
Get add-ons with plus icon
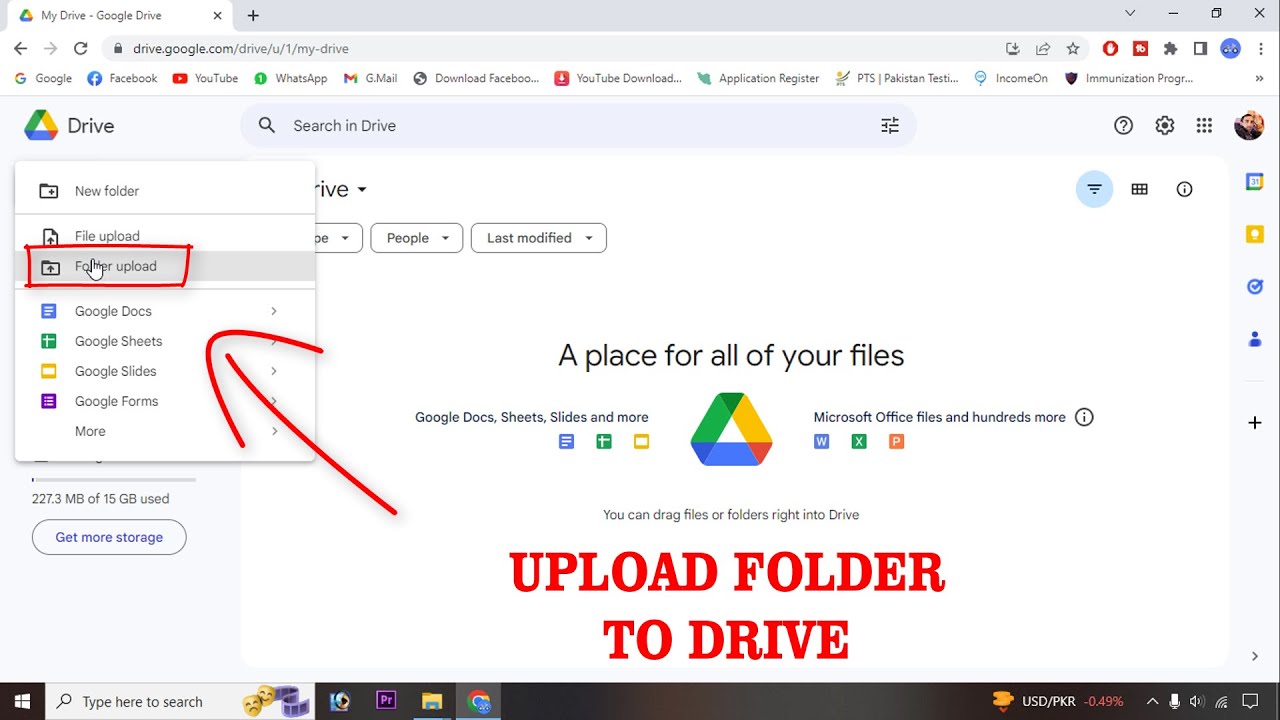point(1255,423)
